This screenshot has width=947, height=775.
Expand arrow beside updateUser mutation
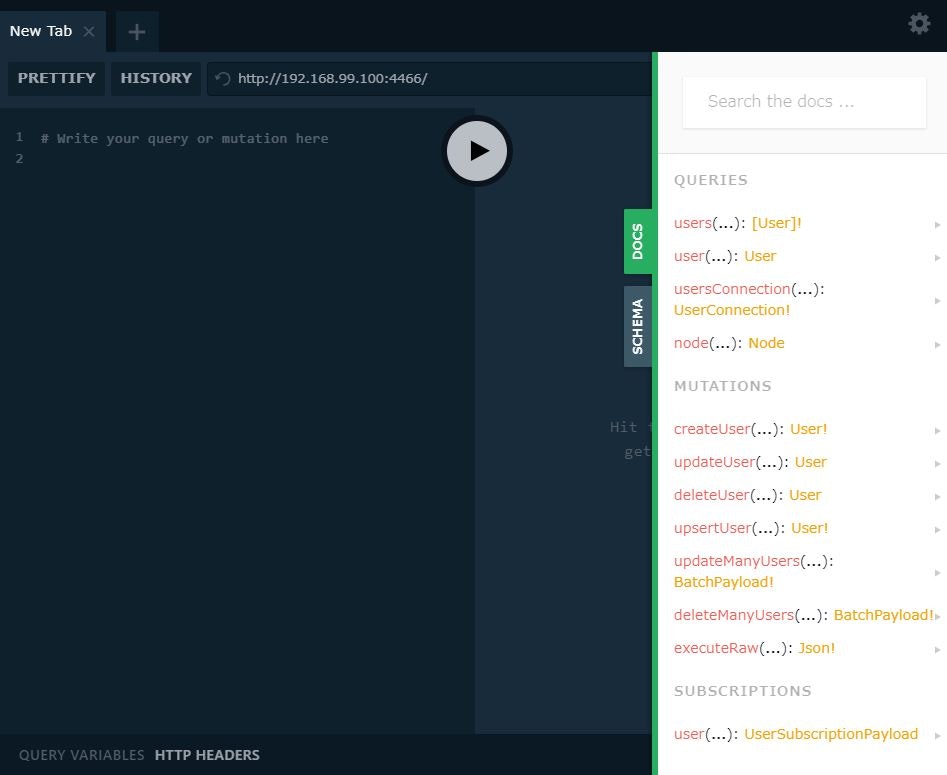click(x=937, y=464)
